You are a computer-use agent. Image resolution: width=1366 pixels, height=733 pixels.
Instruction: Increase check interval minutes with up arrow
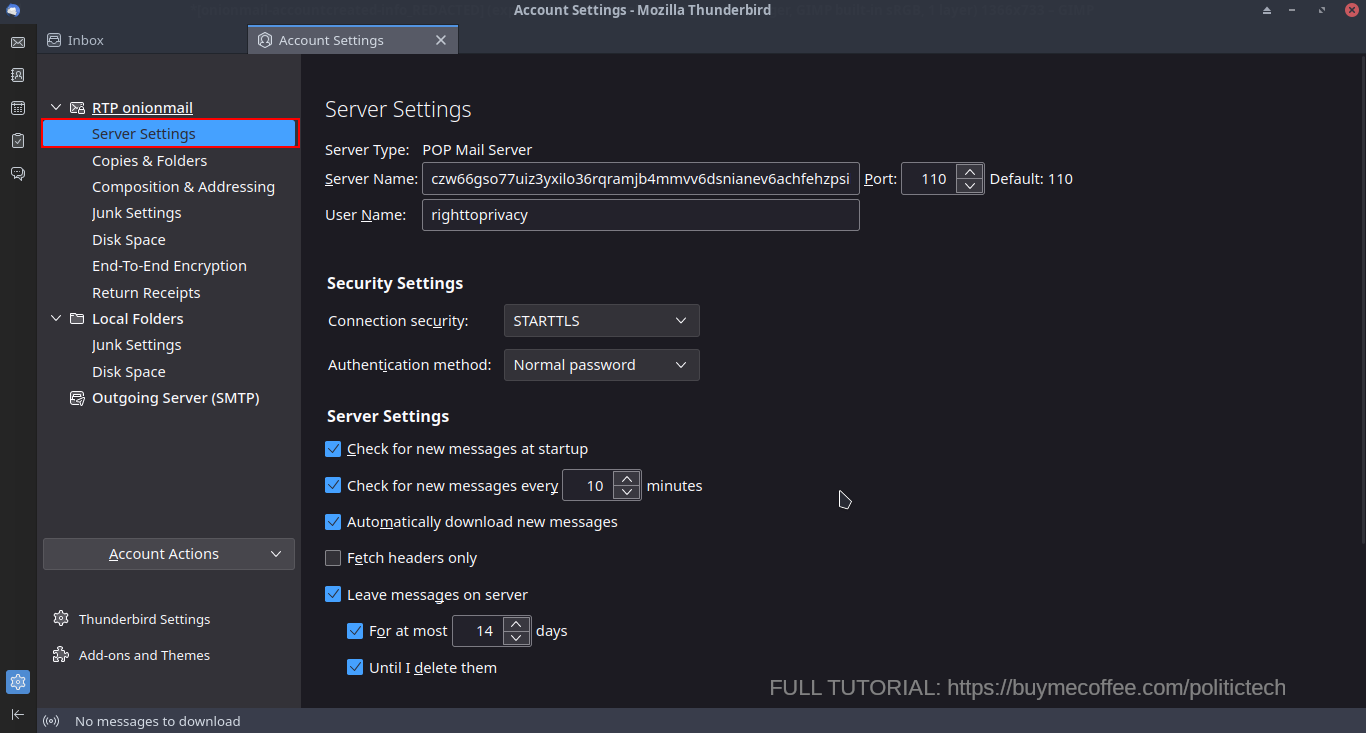(x=626, y=478)
